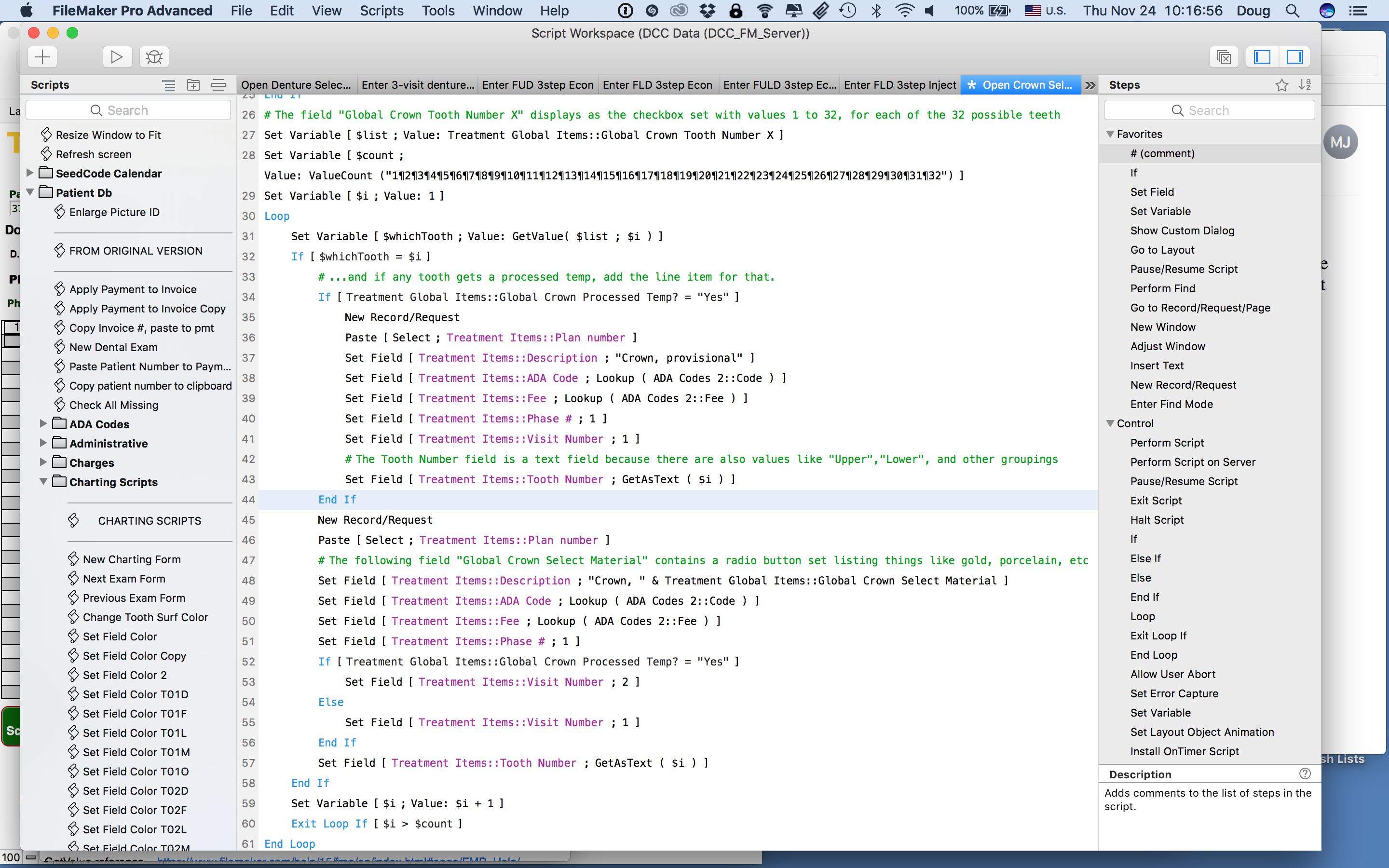Click the favorites star icon in Steps pane
The height and width of the screenshot is (868, 1389).
[x=1281, y=85]
